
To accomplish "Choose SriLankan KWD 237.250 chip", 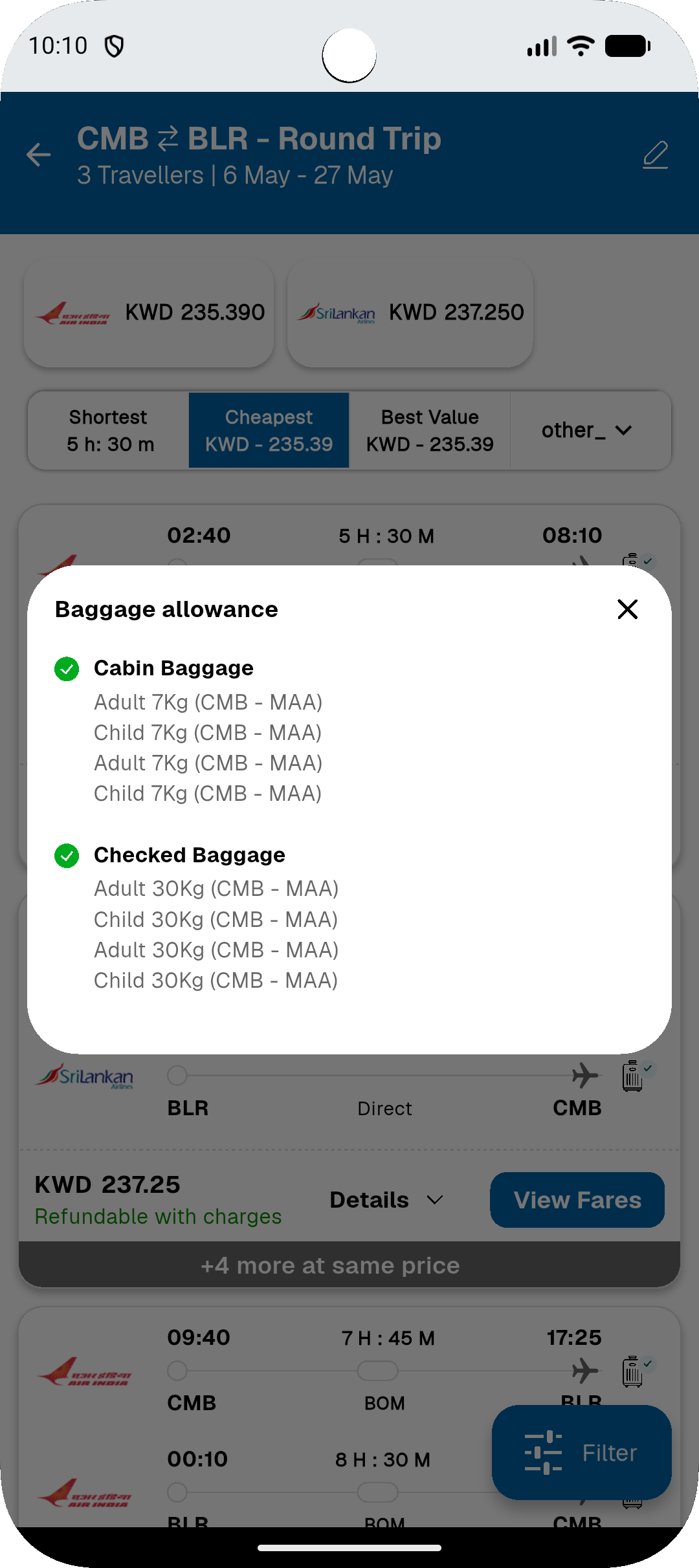I will (410, 313).
